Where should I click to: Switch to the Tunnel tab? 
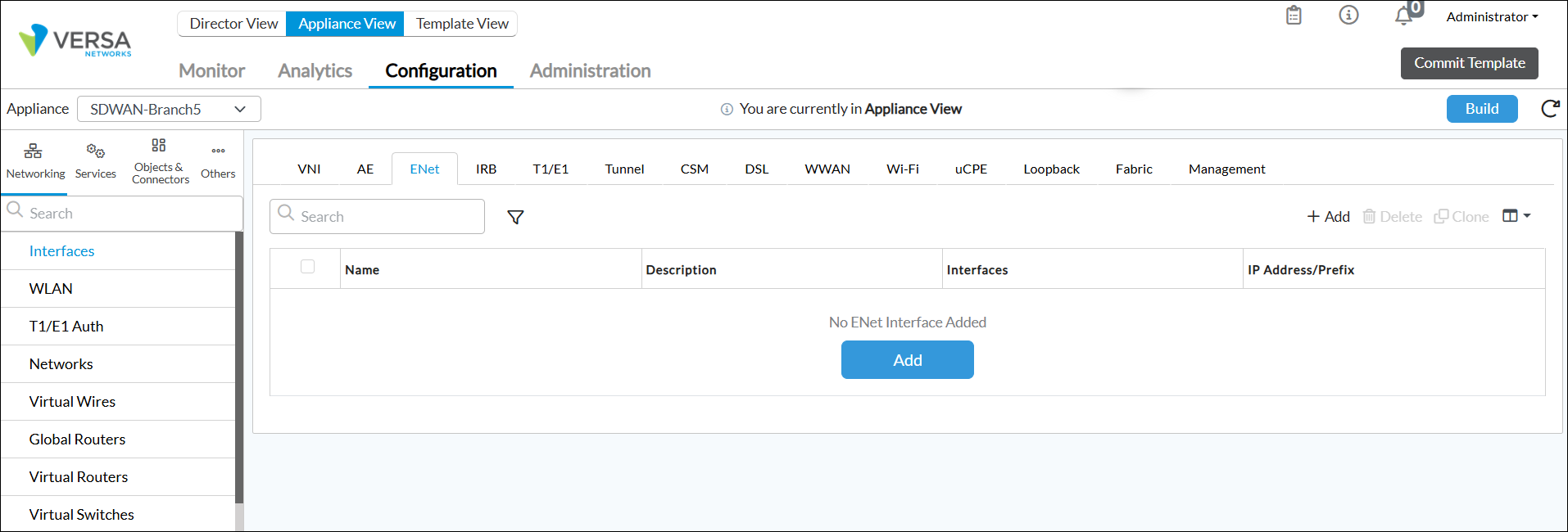coord(624,169)
